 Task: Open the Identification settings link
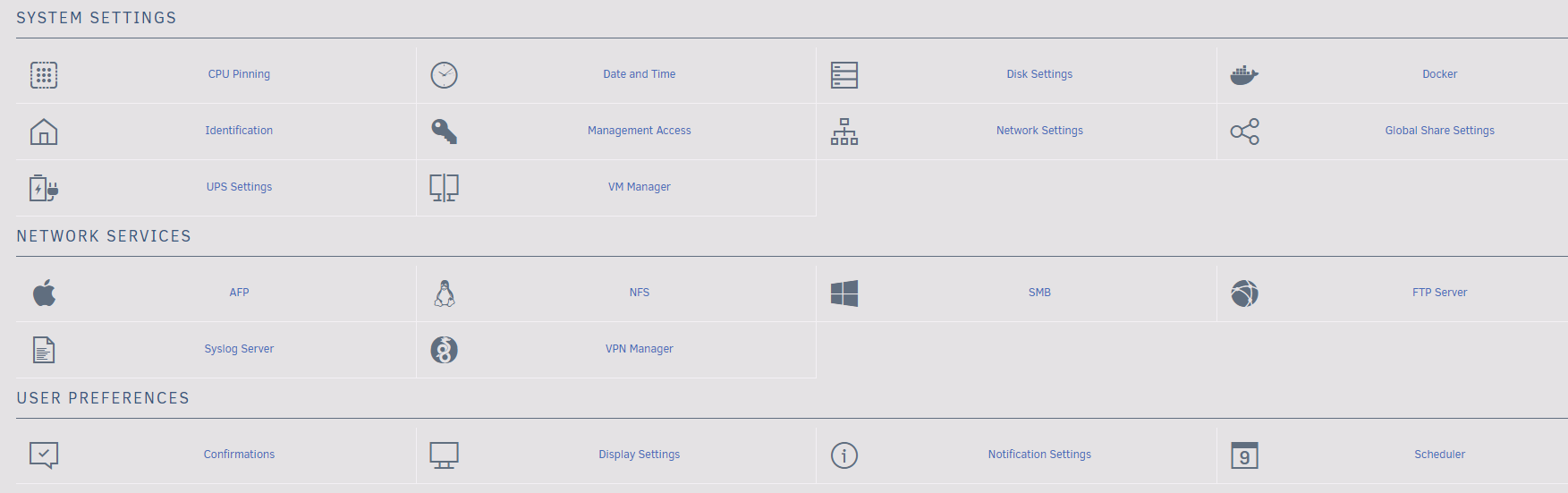pos(239,131)
